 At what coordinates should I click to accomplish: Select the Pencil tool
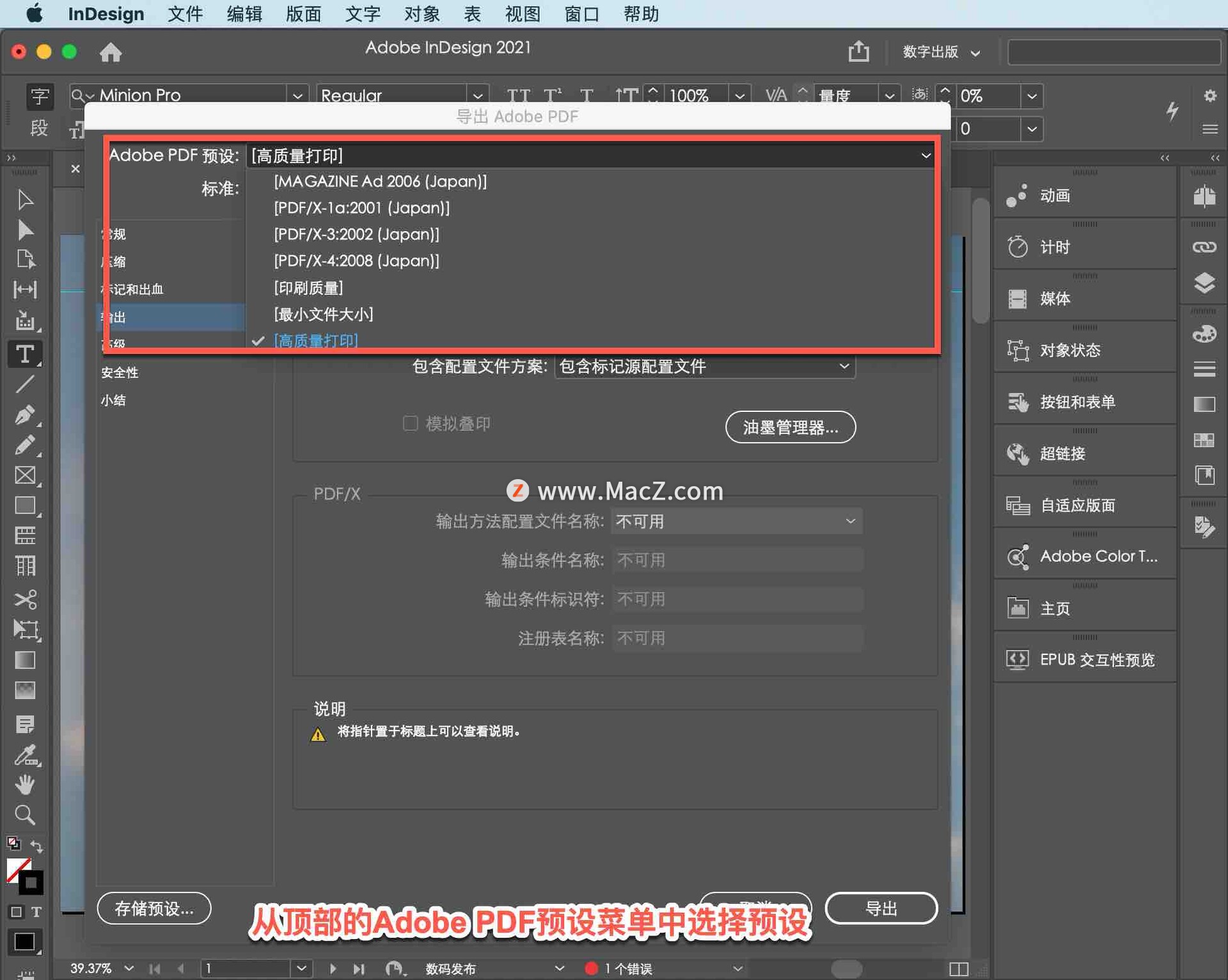tap(25, 445)
